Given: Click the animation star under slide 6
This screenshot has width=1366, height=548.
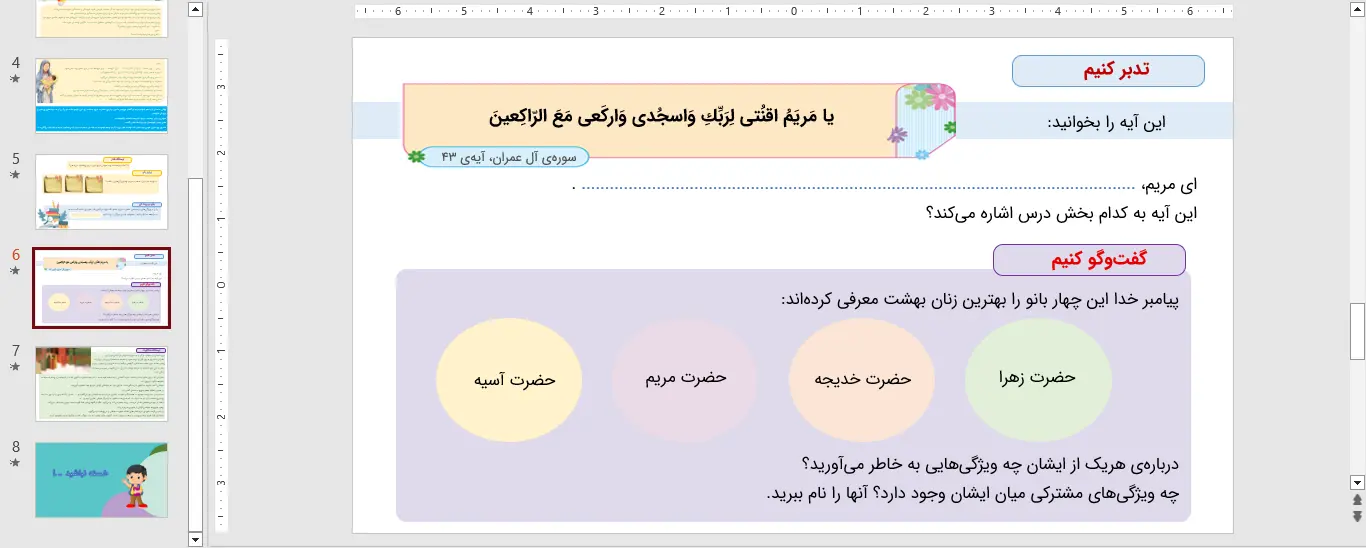Looking at the screenshot, I should pos(15,271).
